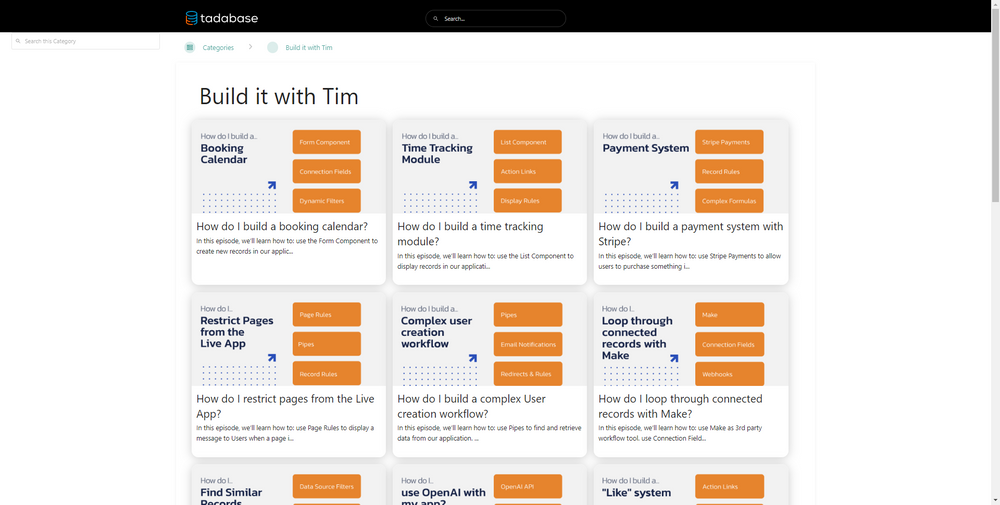The height and width of the screenshot is (505, 1000).
Task: Click the Build it with Tim page heading
Action: [x=279, y=96]
